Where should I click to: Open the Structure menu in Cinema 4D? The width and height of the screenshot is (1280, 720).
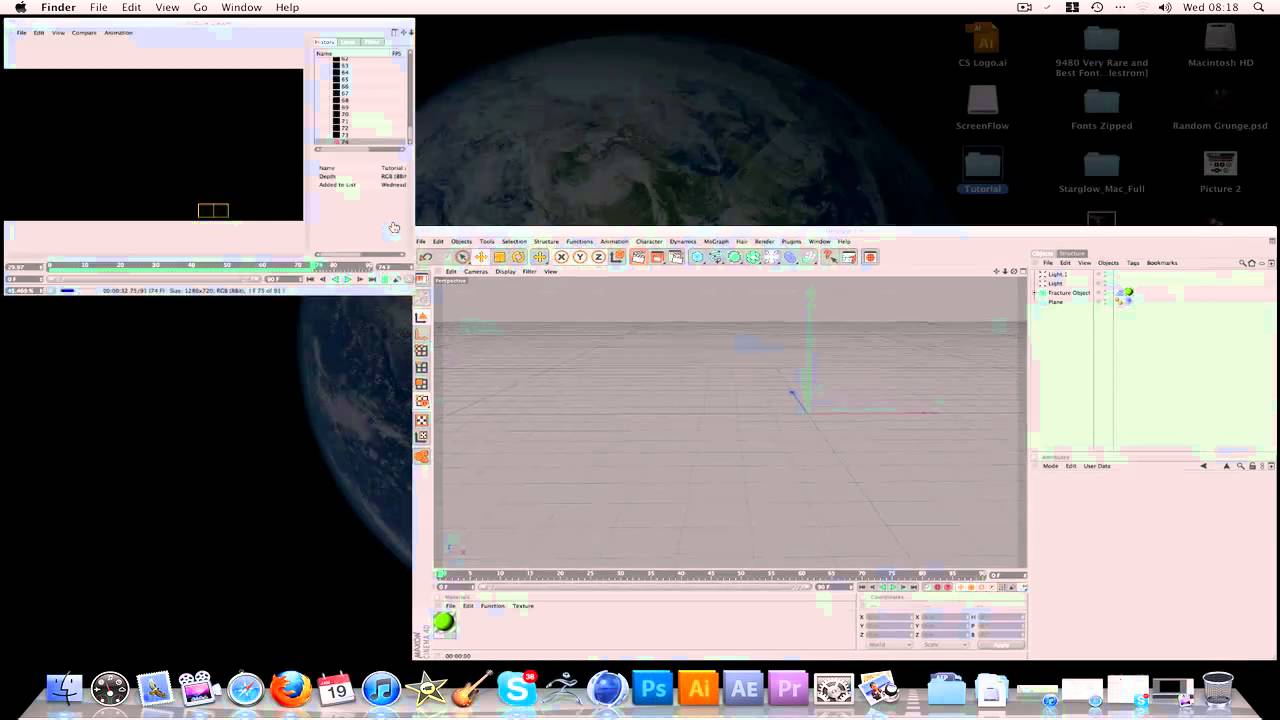[546, 241]
